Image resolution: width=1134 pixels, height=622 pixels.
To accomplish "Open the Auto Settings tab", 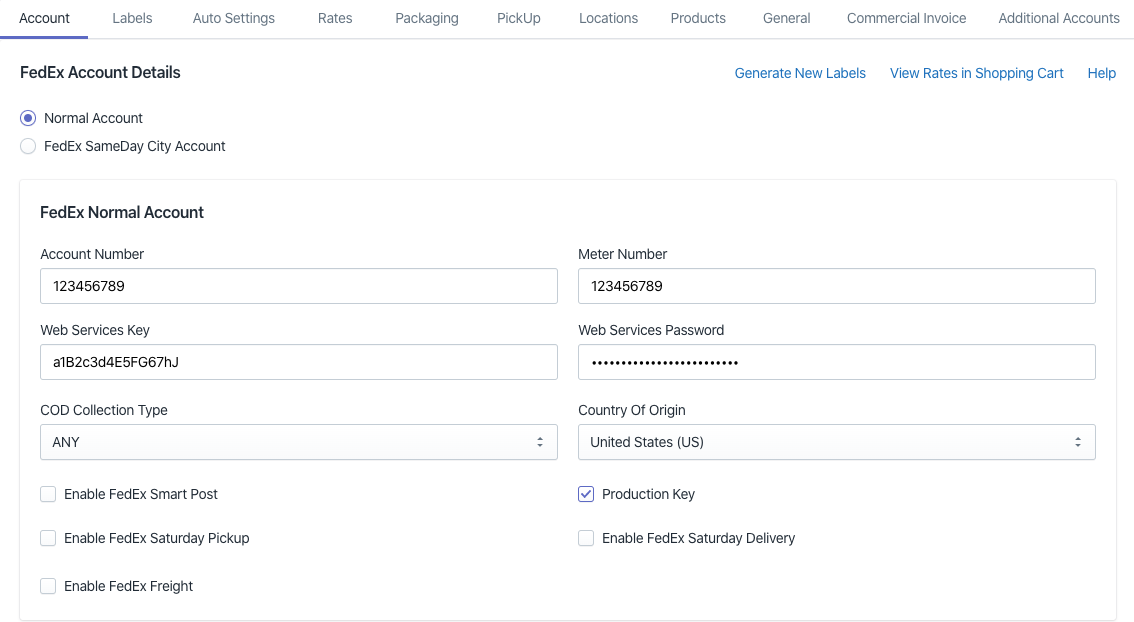I will [x=234, y=18].
